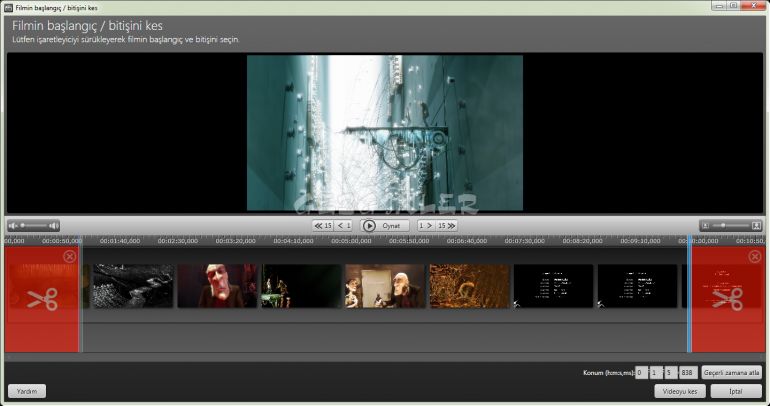Click the scissors icon in the end cut region
The height and width of the screenshot is (406, 770).
click(728, 298)
